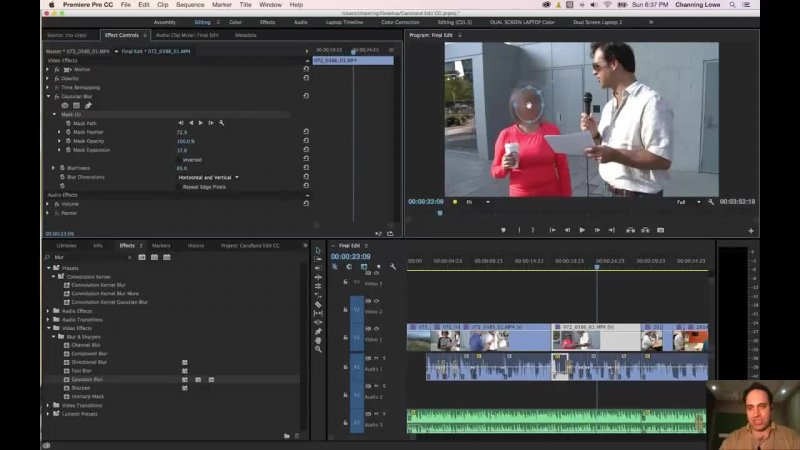Switch to the Color workspace tab
Viewport: 800px width, 450px height.
click(x=235, y=21)
